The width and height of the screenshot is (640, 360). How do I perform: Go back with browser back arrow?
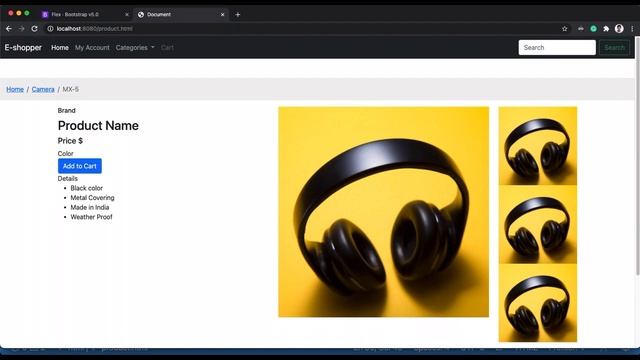coord(9,29)
